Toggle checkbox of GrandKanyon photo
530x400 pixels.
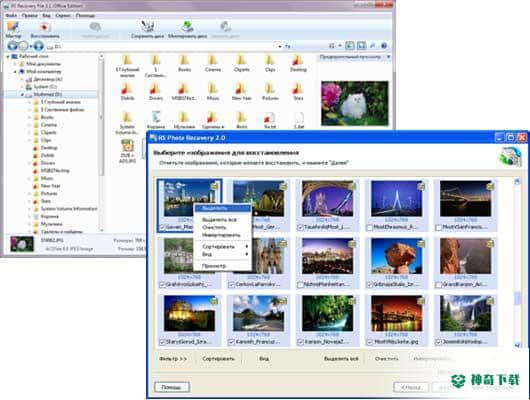[439, 285]
